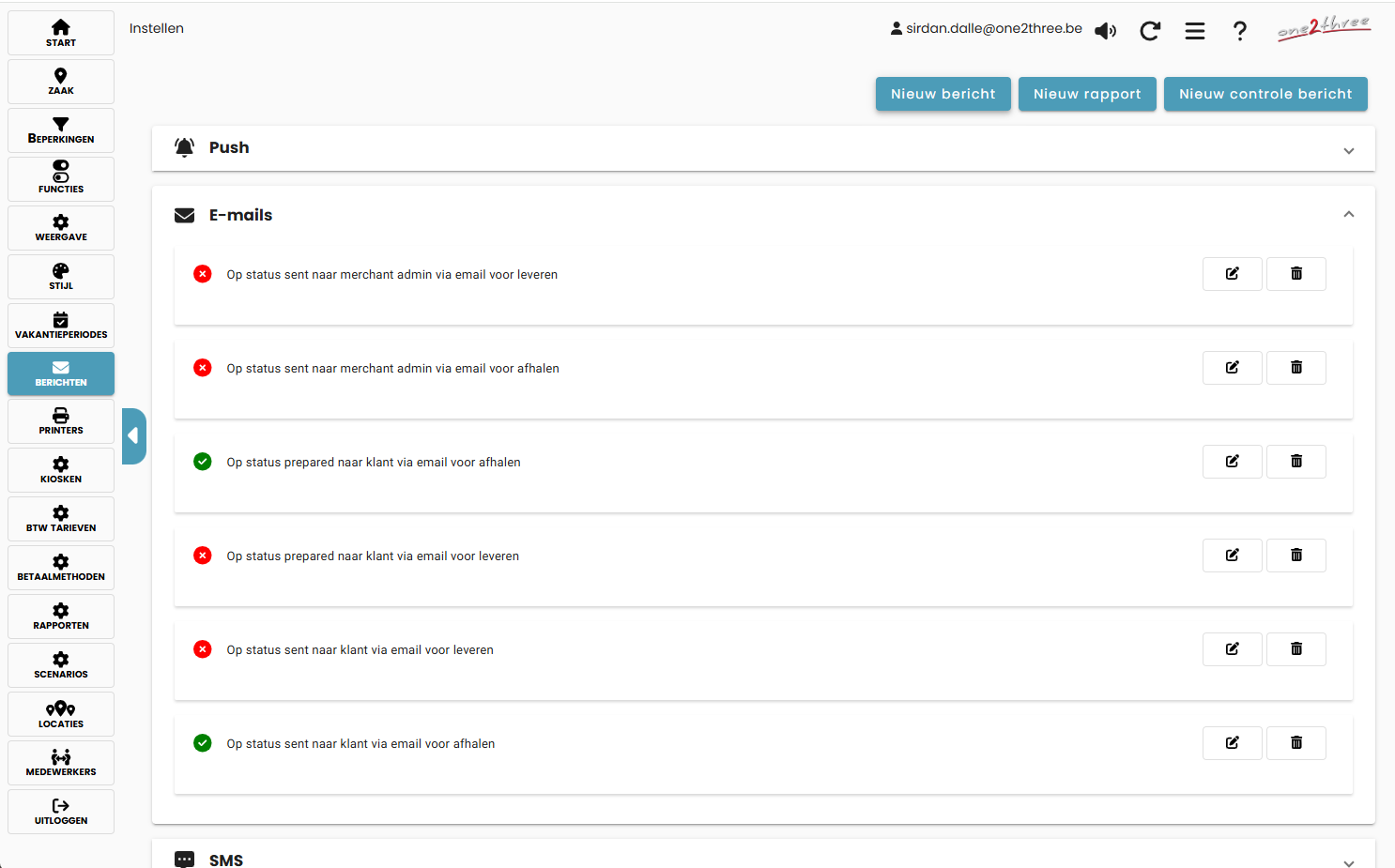This screenshot has height=868, width=1395.
Task: Toggle red status of prepared klant leveren
Action: [x=203, y=556]
